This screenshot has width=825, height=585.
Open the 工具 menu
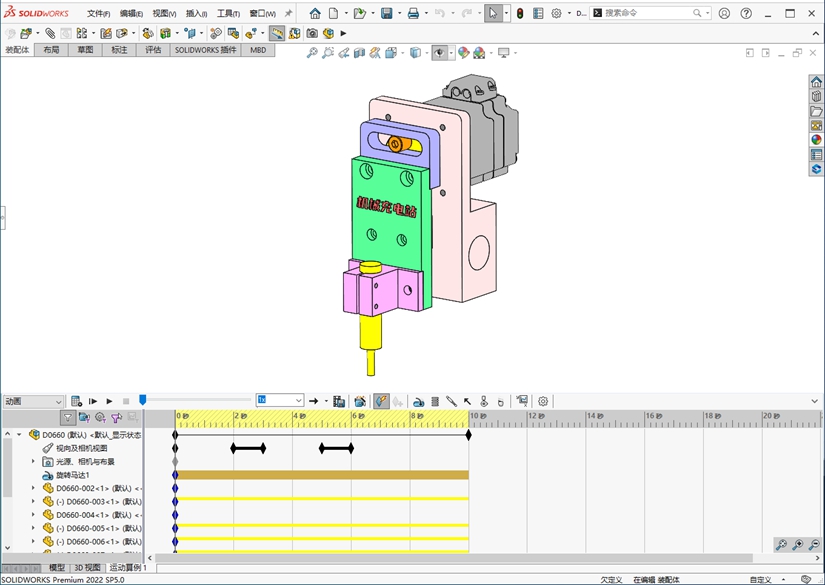pyautogui.click(x=228, y=14)
